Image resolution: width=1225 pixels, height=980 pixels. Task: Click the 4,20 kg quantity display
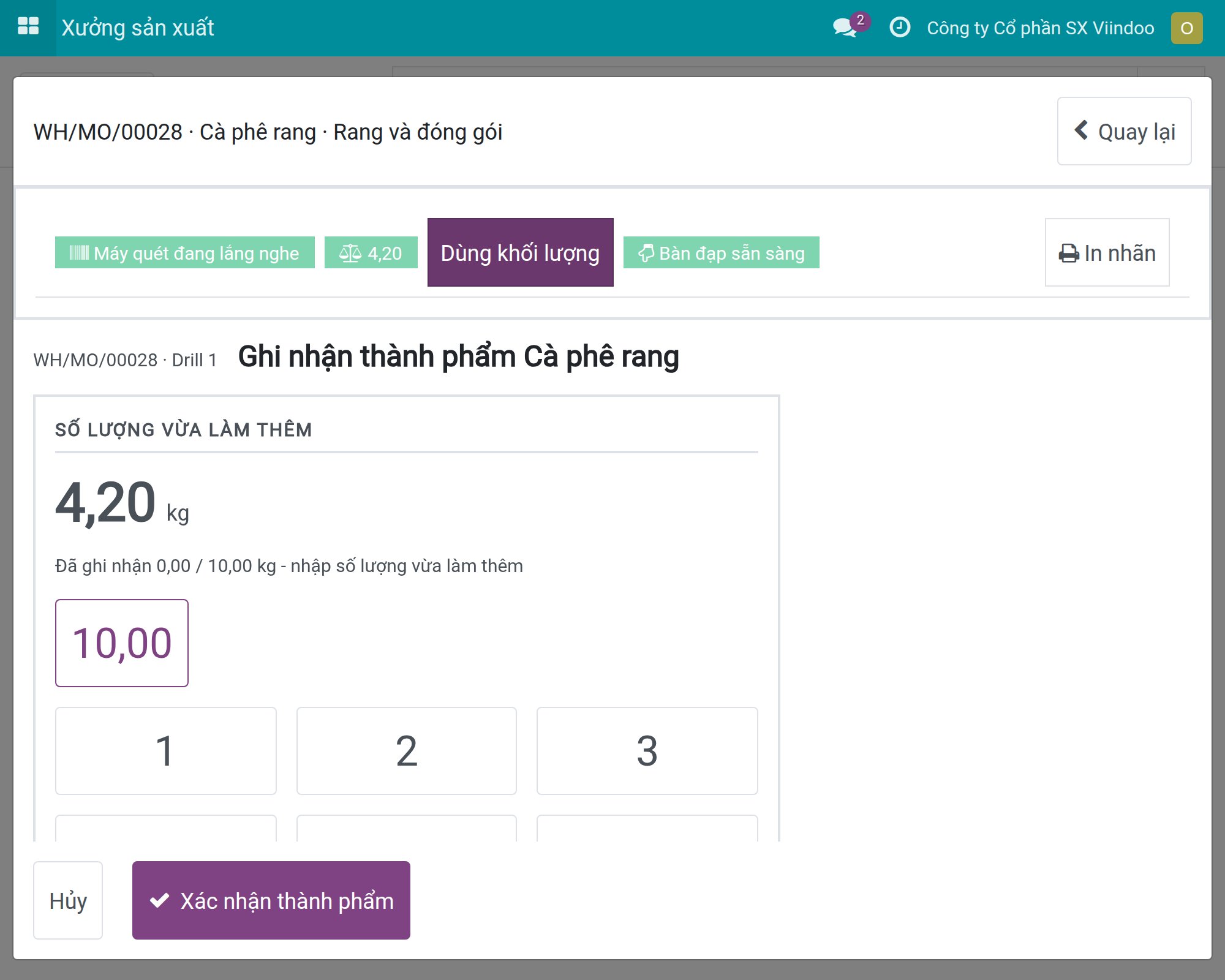click(x=122, y=503)
